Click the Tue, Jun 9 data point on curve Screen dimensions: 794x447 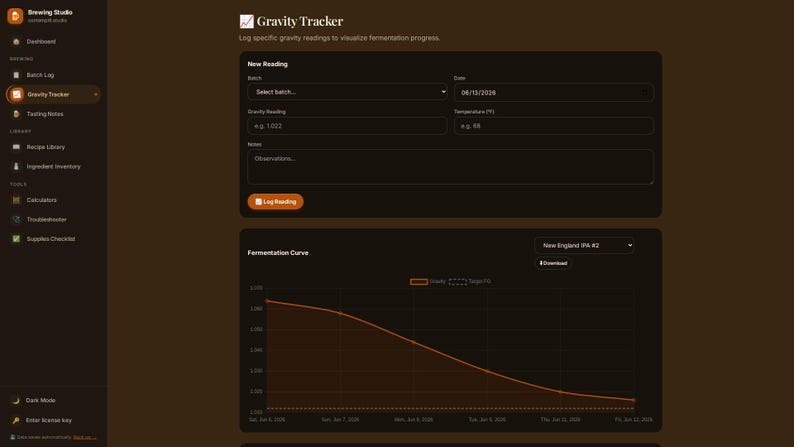[x=487, y=371]
